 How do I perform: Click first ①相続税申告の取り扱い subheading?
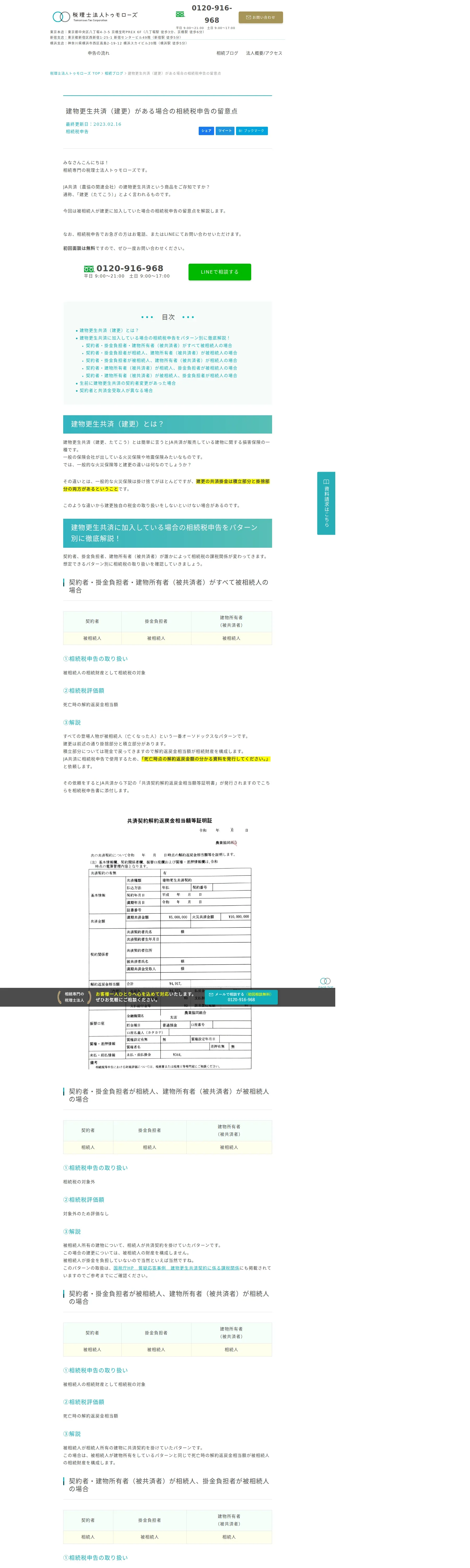[96, 659]
